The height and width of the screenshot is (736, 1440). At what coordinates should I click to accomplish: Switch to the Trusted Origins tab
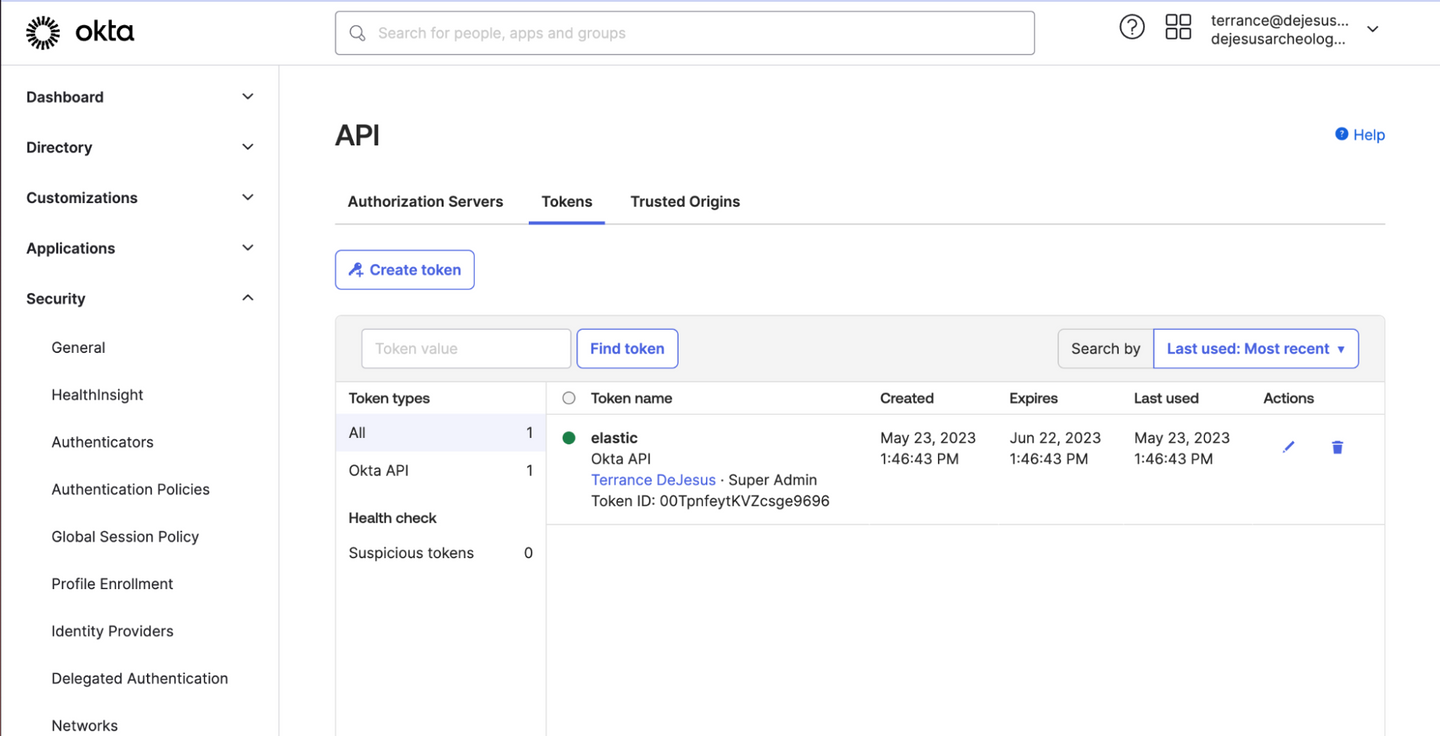tap(685, 201)
